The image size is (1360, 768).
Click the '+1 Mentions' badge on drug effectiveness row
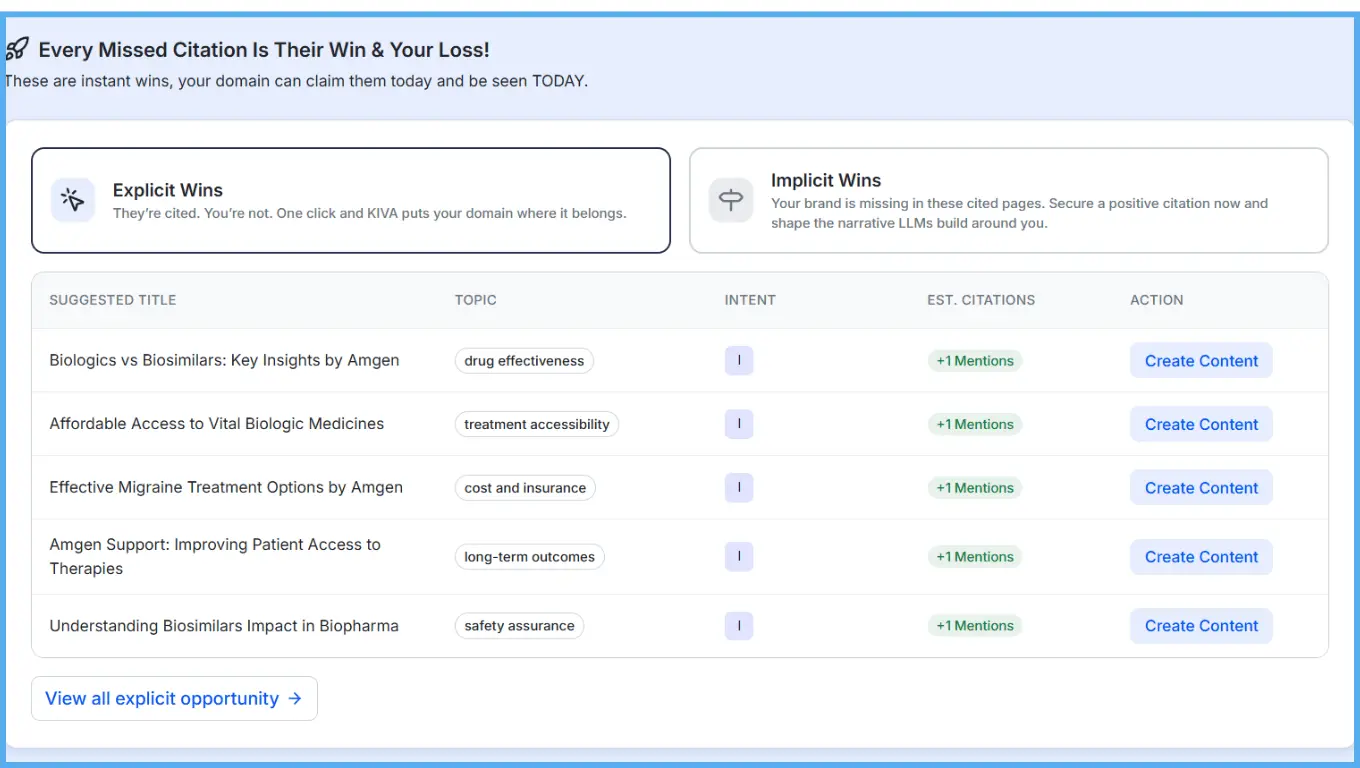click(x=974, y=360)
